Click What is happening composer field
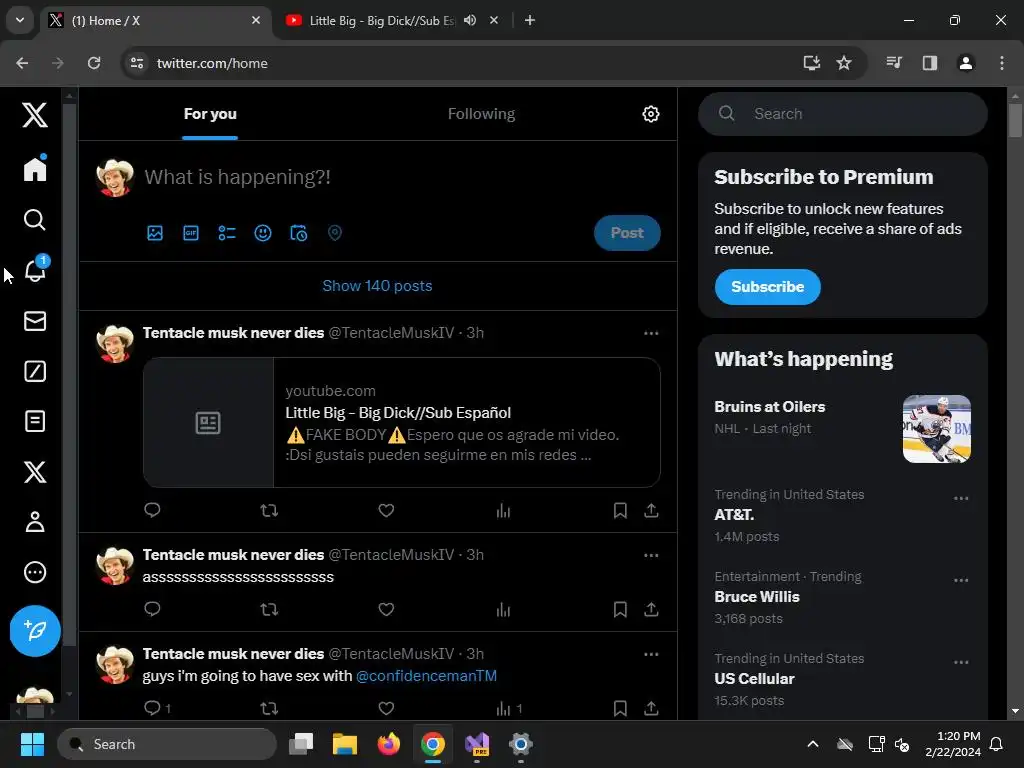The image size is (1024, 768). pyautogui.click(x=238, y=177)
